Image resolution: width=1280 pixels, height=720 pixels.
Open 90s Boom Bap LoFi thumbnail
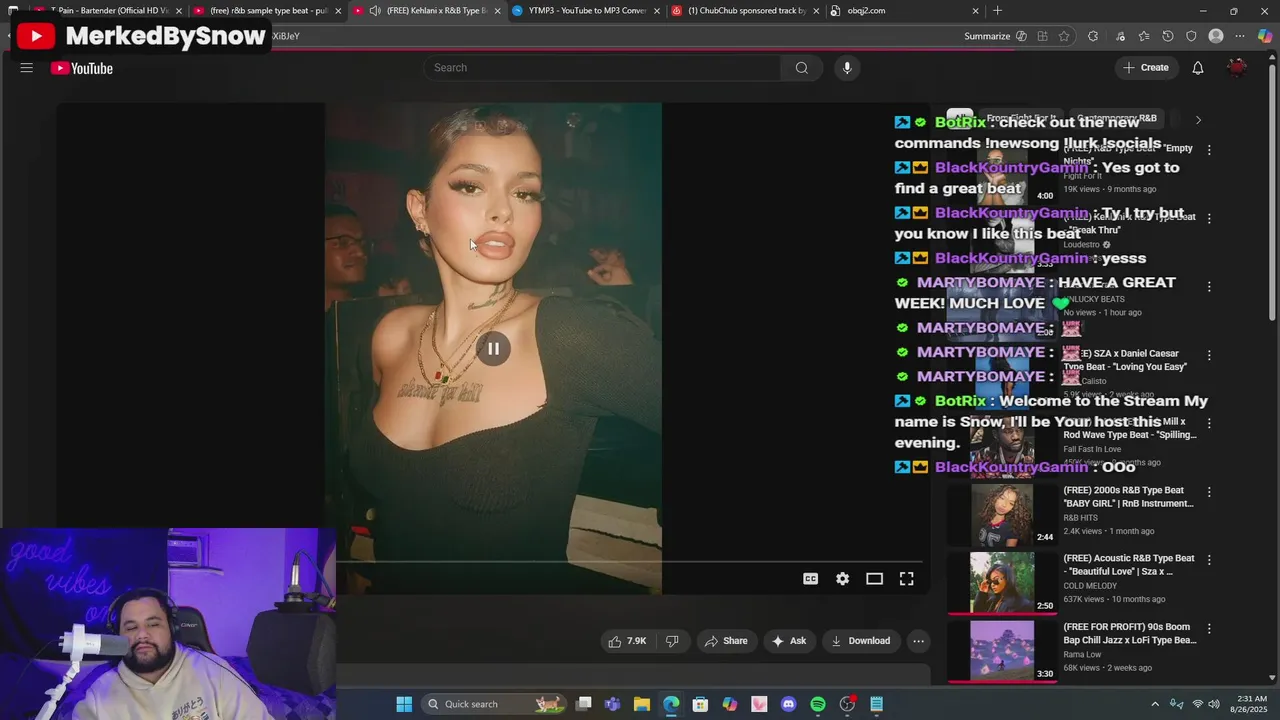[x=1002, y=651]
